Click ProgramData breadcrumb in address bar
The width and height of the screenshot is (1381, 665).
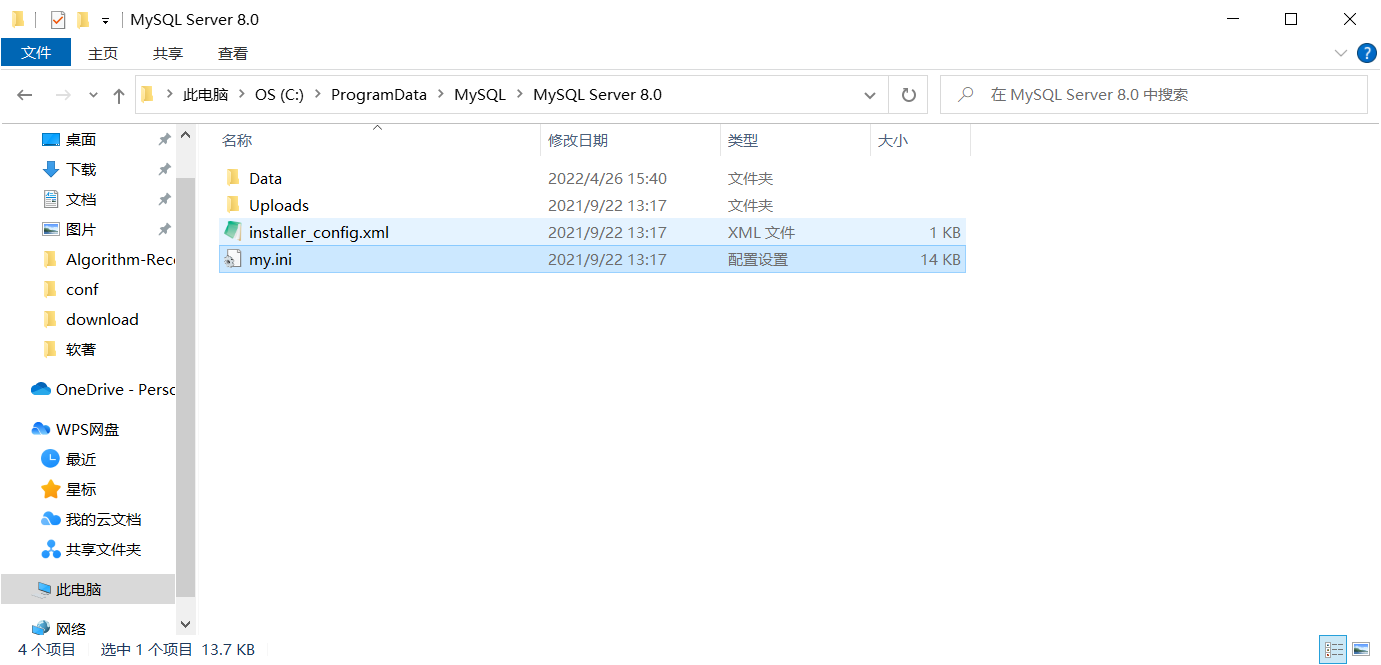(379, 95)
